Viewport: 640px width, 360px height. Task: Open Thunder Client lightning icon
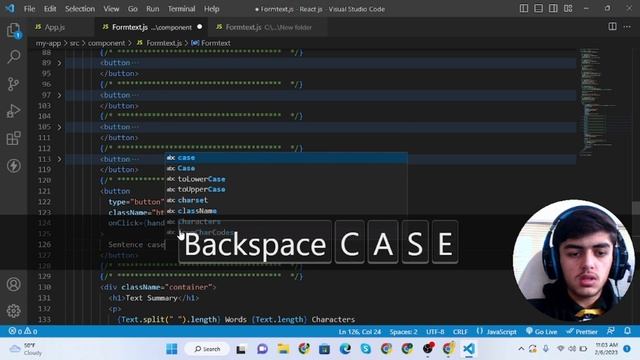coord(13,166)
